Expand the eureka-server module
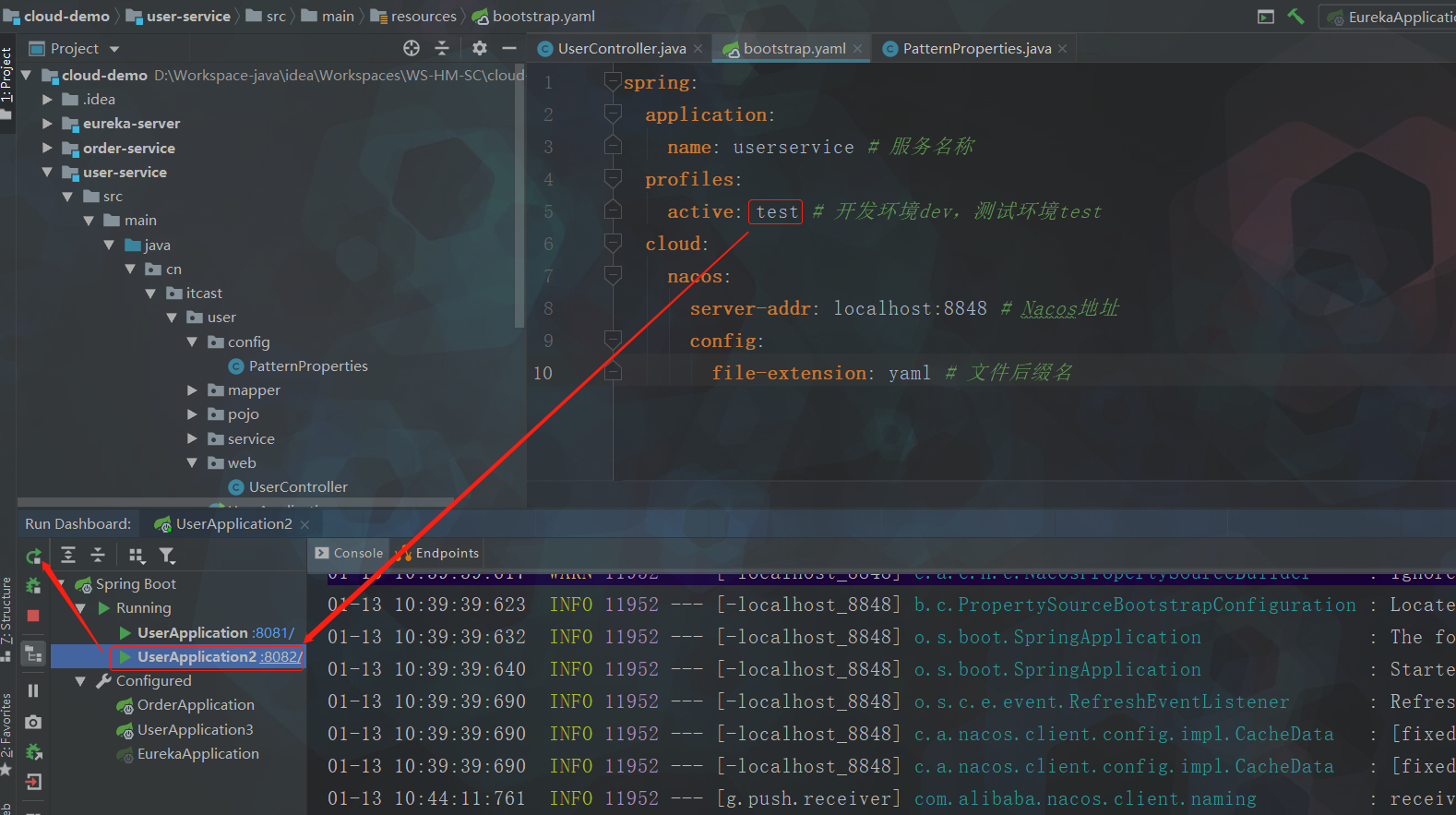This screenshot has width=1456, height=815. tap(47, 124)
